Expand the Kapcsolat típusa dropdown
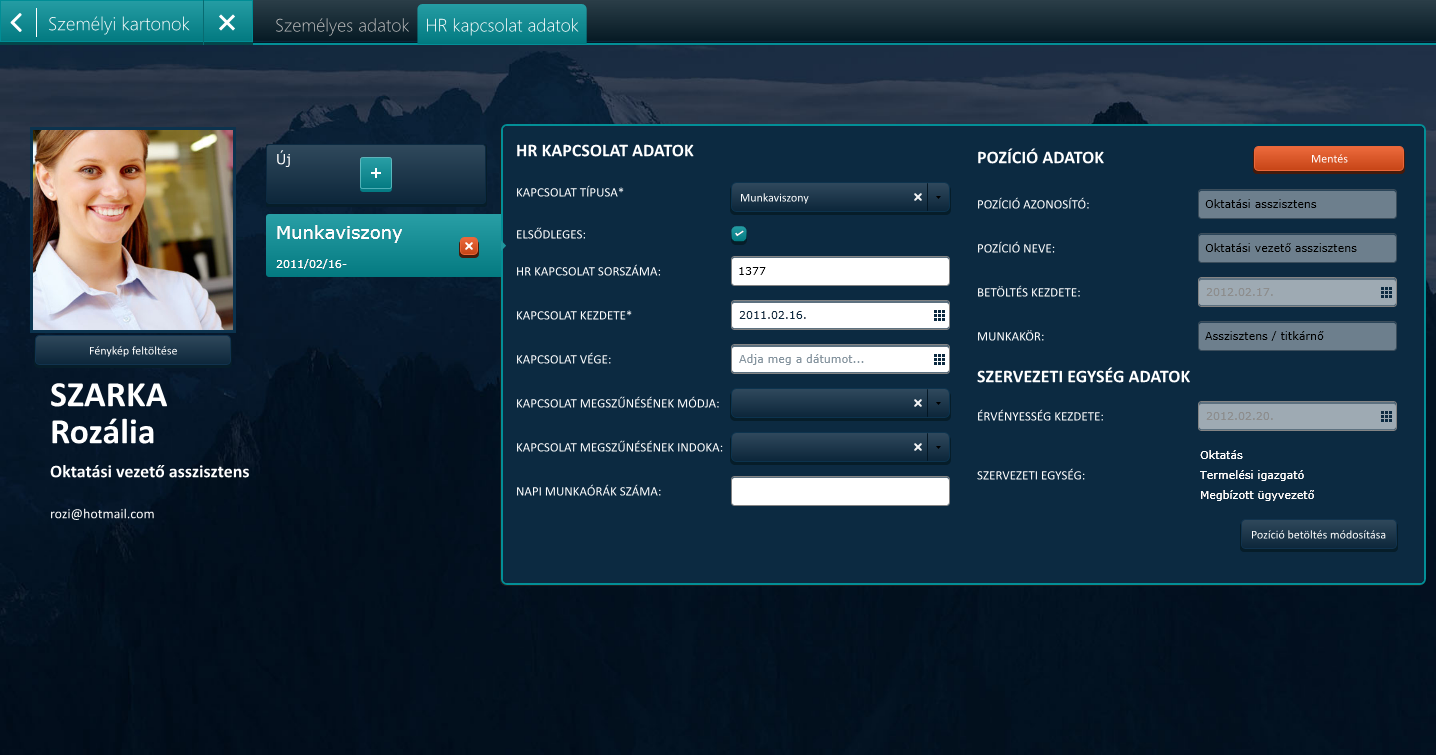This screenshot has height=755, width=1436. (939, 198)
